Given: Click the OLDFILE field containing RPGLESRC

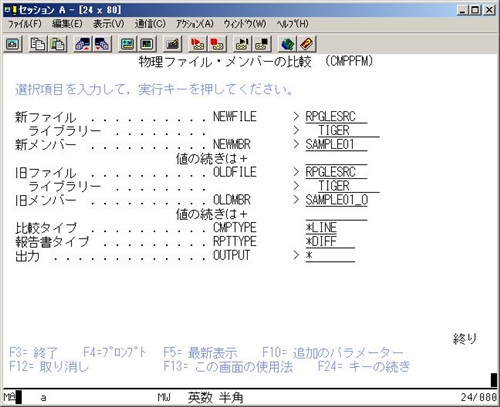Looking at the screenshot, I should (336, 172).
